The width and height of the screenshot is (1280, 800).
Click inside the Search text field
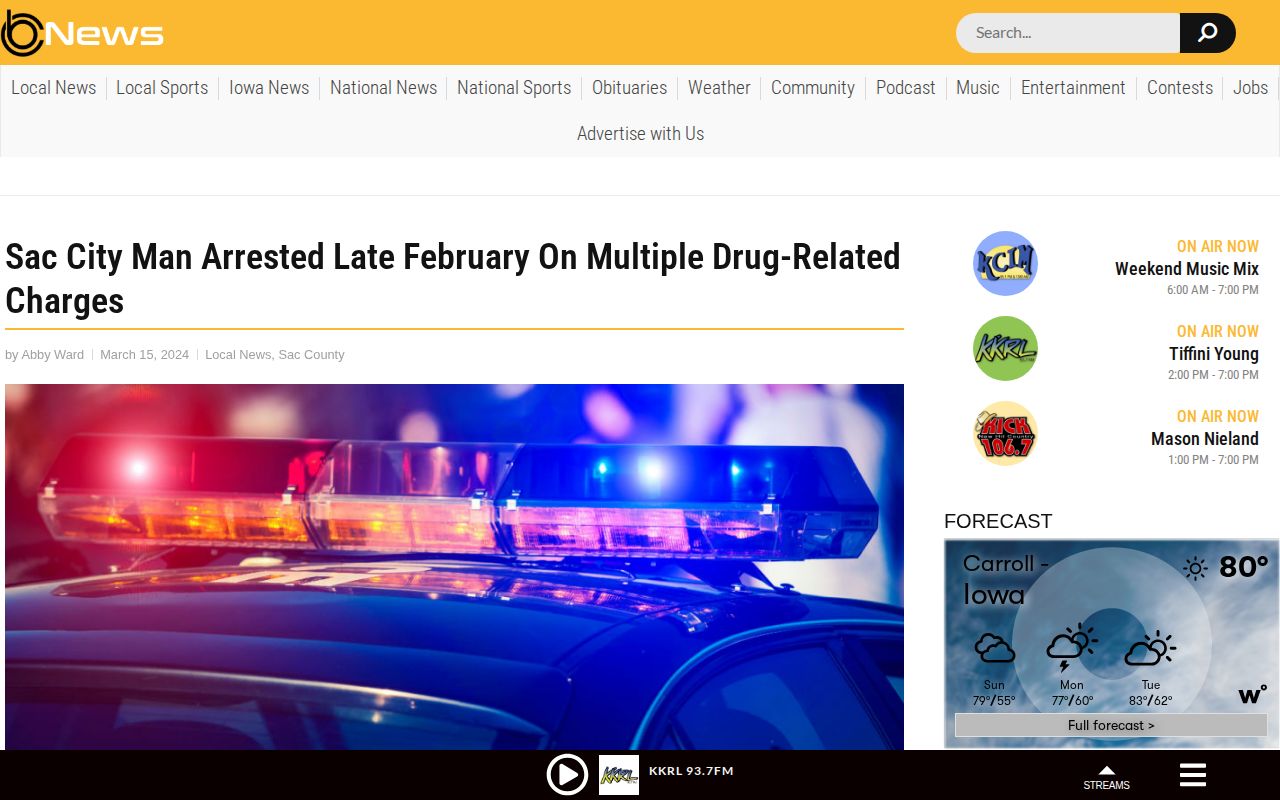(x=1067, y=33)
